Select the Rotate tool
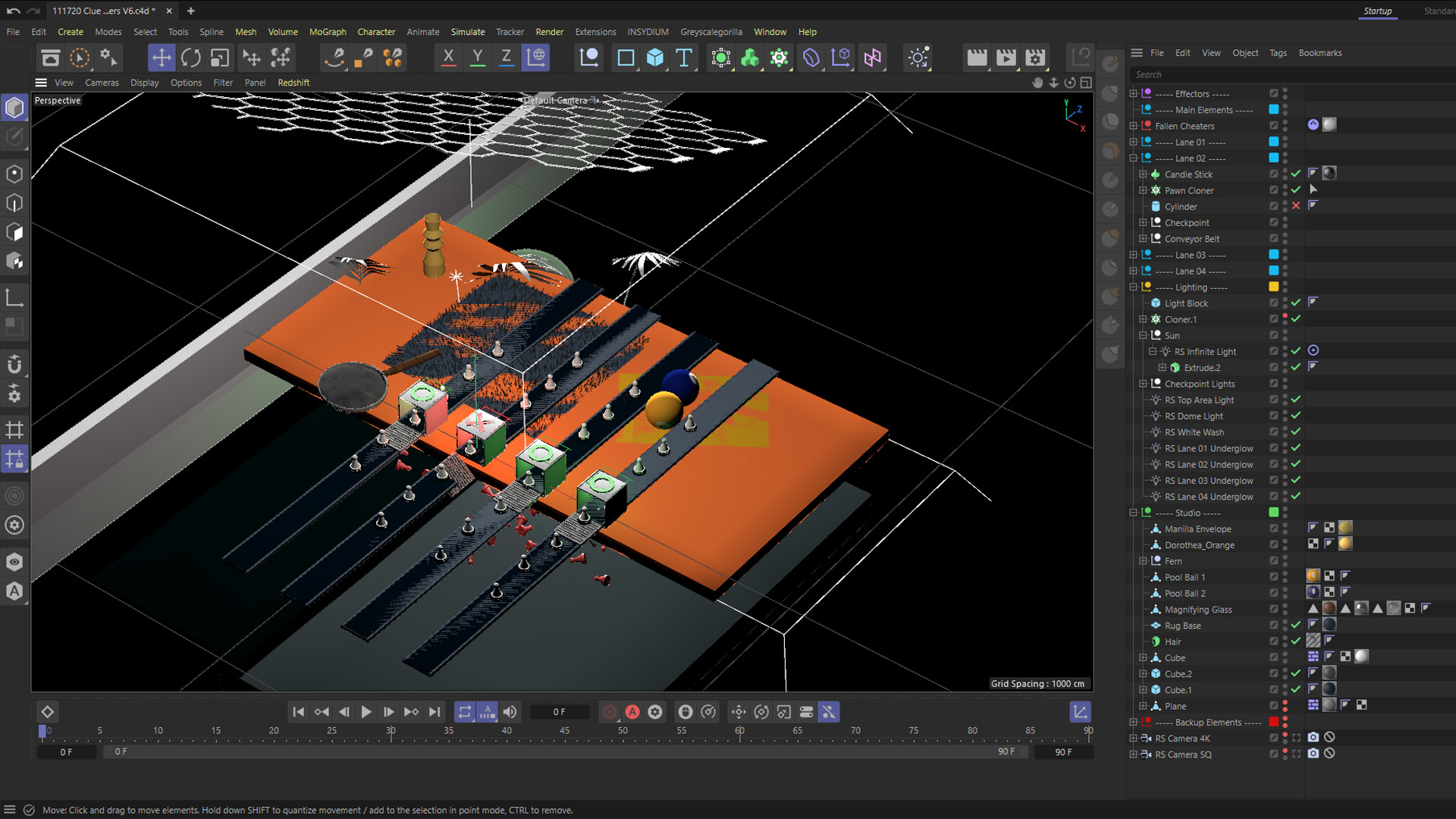The height and width of the screenshot is (819, 1456). [x=190, y=58]
